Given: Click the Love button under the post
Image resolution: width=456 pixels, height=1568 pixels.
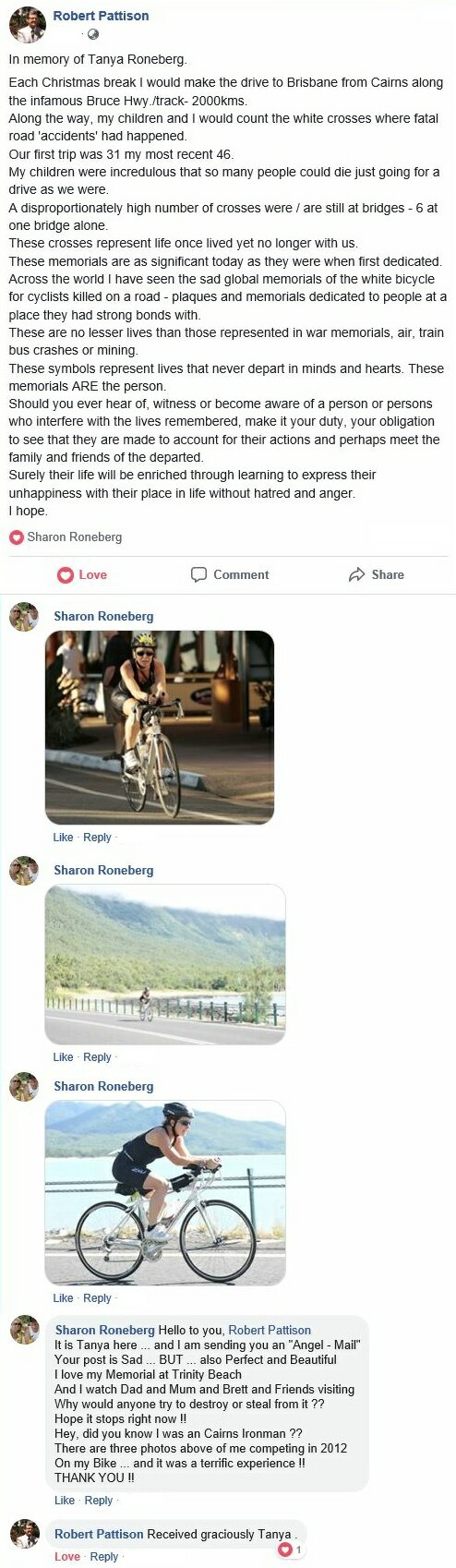Looking at the screenshot, I should pos(82,574).
